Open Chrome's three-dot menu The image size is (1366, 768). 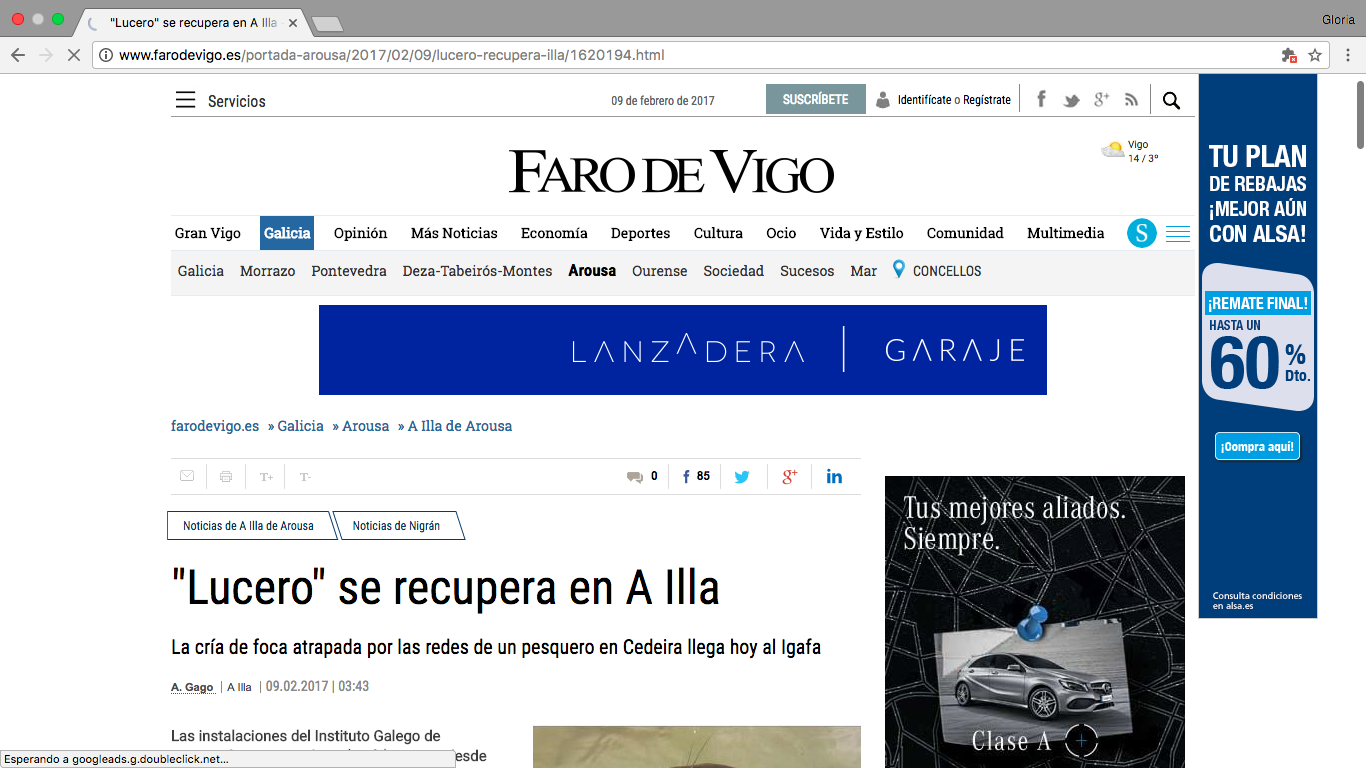point(1346,55)
